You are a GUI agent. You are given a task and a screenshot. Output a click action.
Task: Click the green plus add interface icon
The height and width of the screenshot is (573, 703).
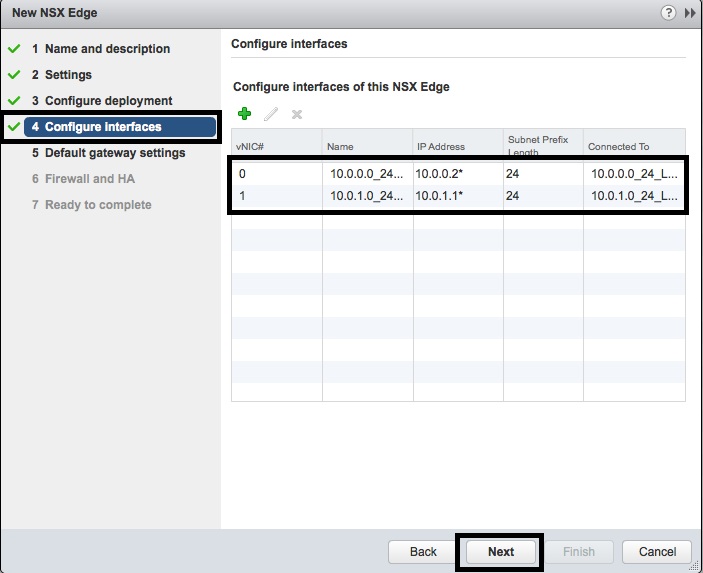(x=244, y=115)
